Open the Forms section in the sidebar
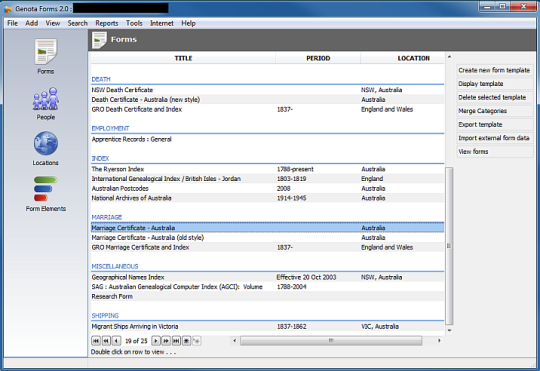This screenshot has width=540, height=371. pyautogui.click(x=45, y=56)
